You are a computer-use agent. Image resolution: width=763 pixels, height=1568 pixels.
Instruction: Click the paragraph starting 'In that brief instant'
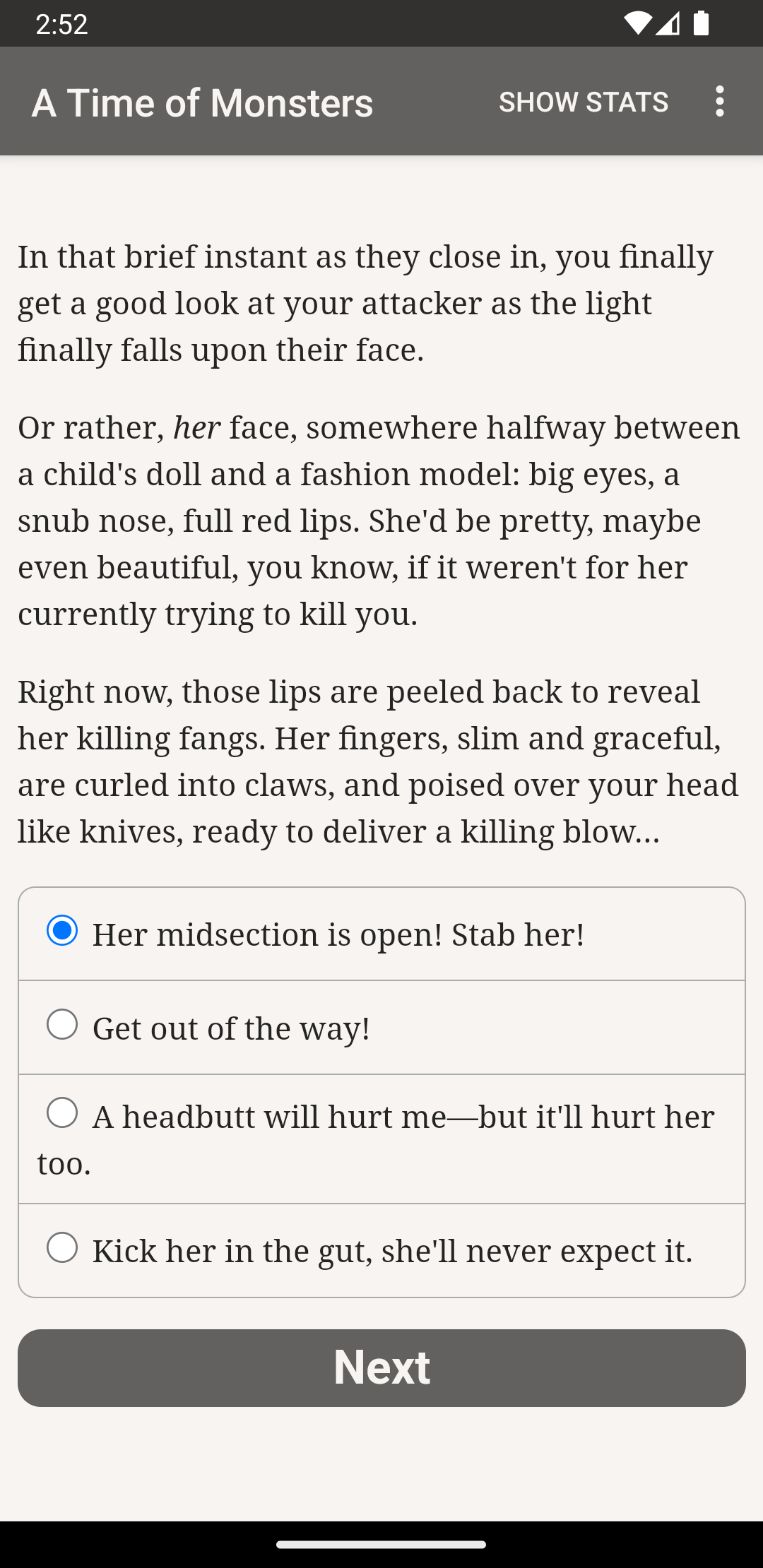point(366,303)
